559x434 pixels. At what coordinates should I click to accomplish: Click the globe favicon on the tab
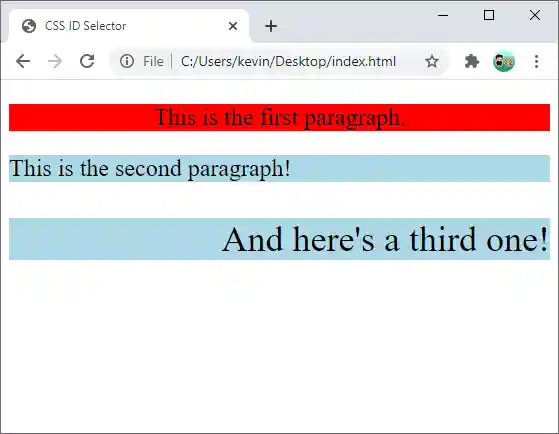pyautogui.click(x=29, y=26)
